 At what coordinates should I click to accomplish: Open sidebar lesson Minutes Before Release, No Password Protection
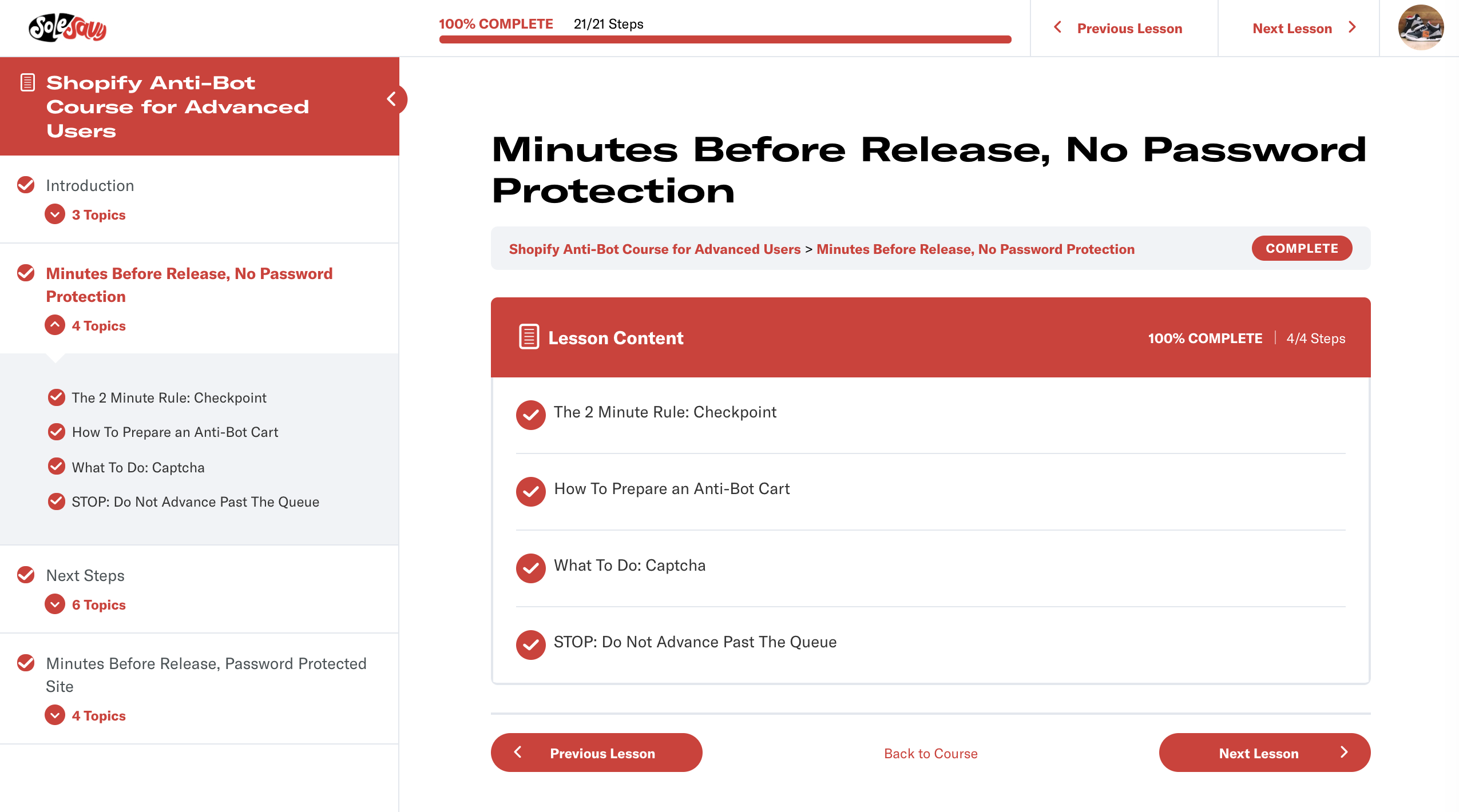point(189,285)
